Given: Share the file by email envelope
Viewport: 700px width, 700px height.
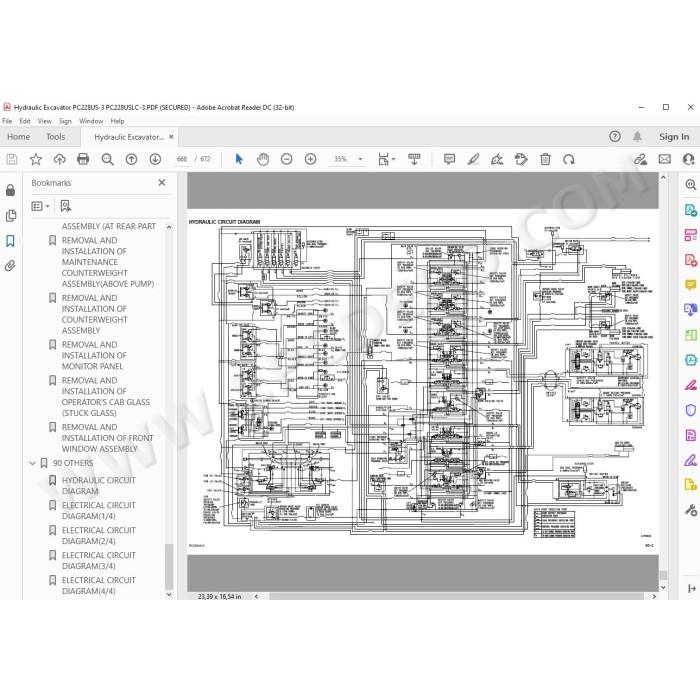Looking at the screenshot, I should 664,159.
